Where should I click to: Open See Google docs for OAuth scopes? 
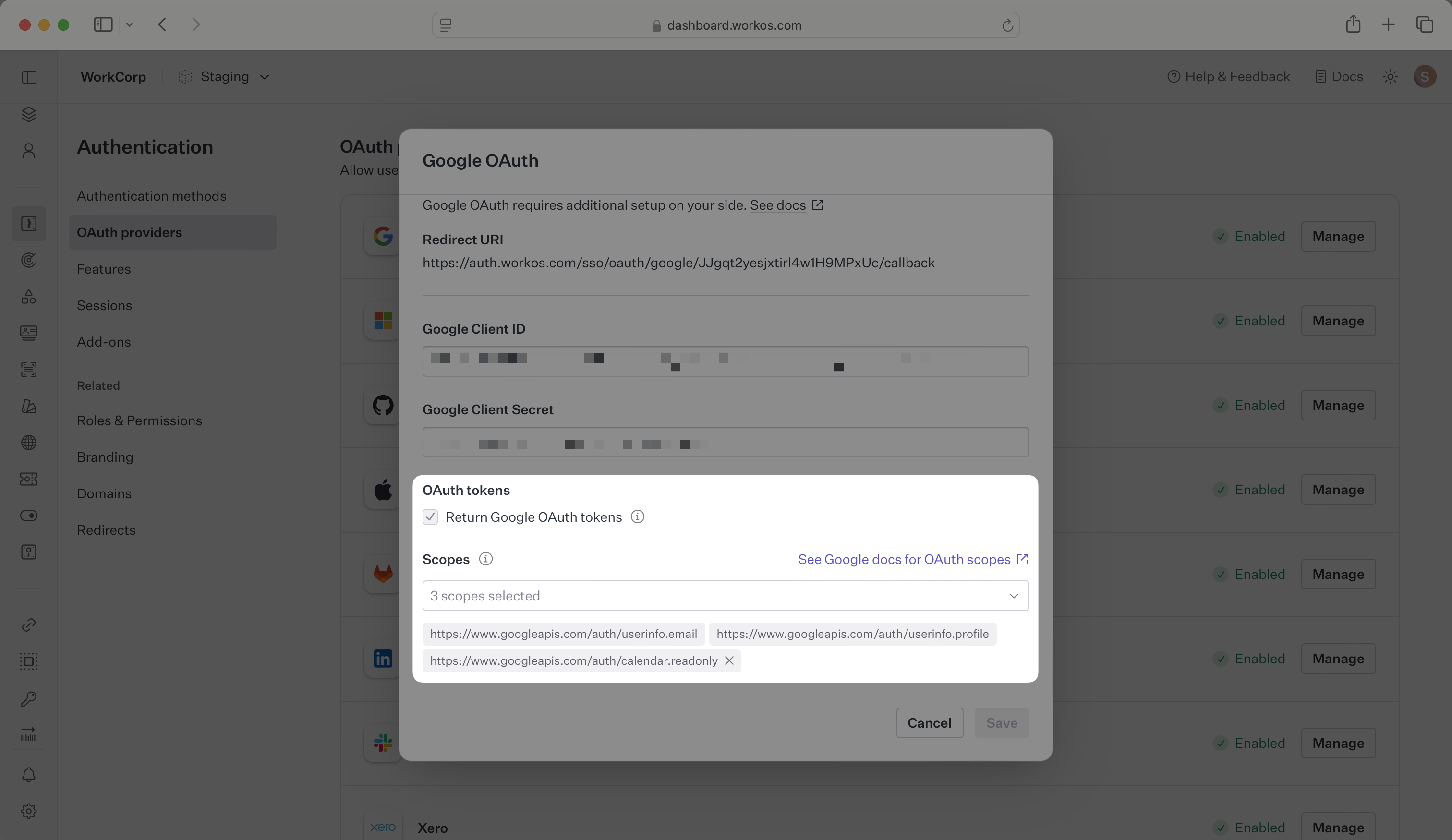(904, 559)
